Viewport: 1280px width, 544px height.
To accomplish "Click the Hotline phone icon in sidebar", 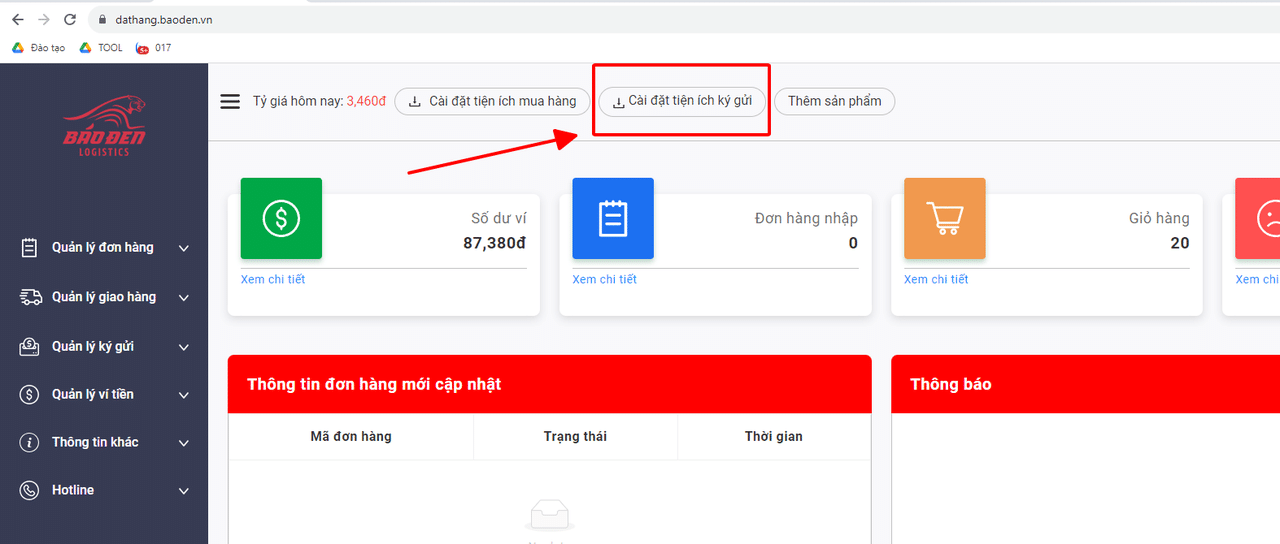I will (30, 490).
